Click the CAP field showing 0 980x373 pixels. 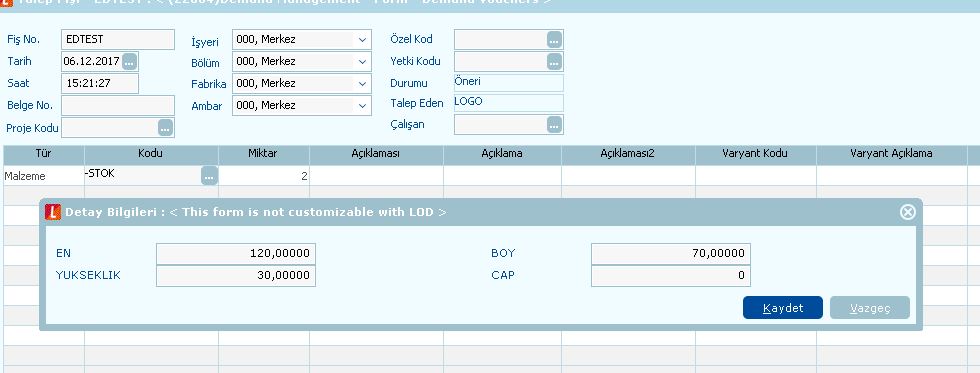(x=671, y=276)
